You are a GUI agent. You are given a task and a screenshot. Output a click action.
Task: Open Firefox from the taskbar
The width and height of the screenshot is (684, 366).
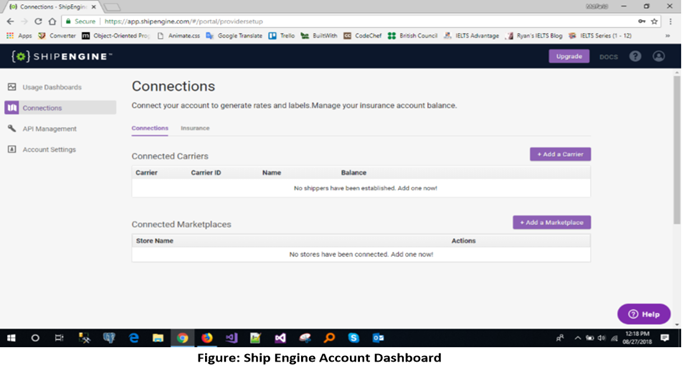(x=207, y=338)
